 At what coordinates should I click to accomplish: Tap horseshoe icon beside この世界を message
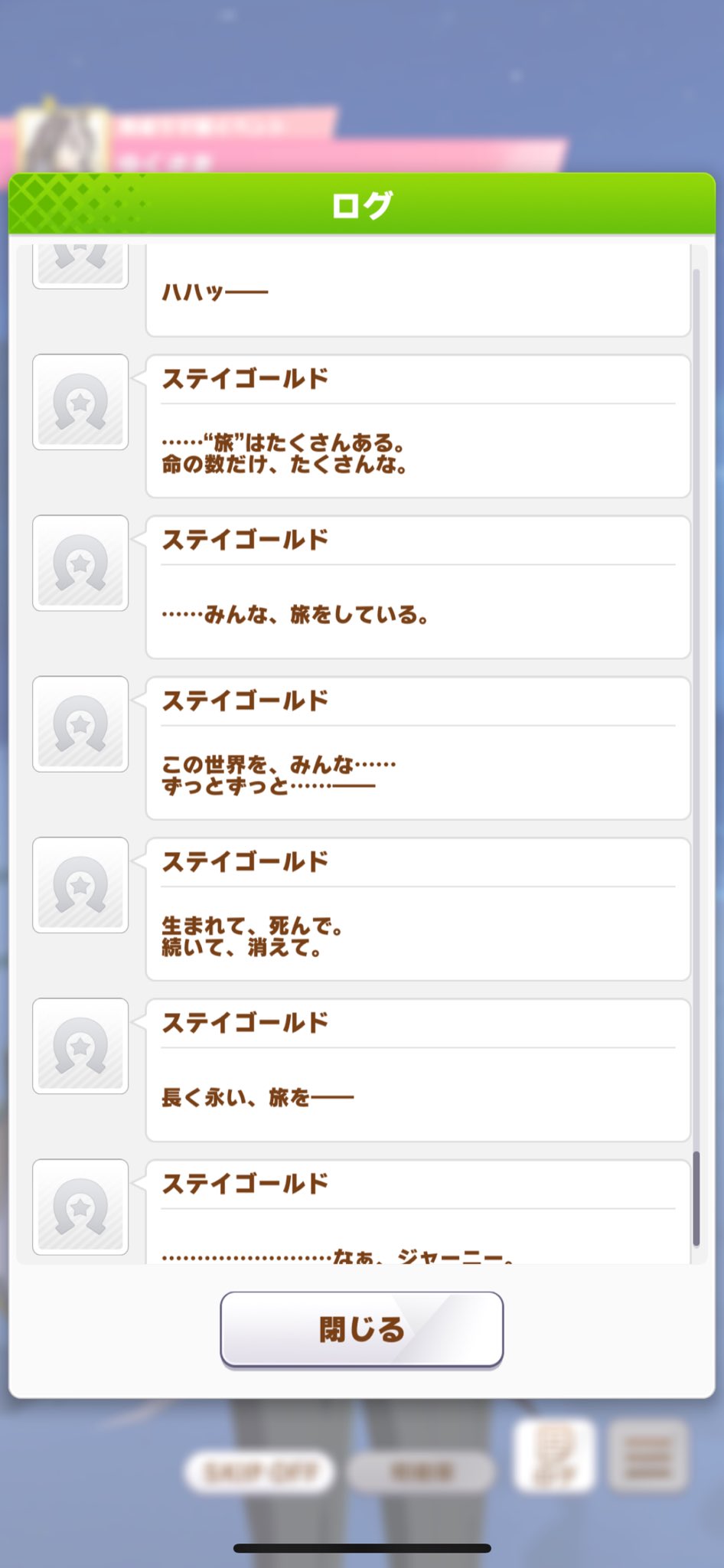[80, 724]
